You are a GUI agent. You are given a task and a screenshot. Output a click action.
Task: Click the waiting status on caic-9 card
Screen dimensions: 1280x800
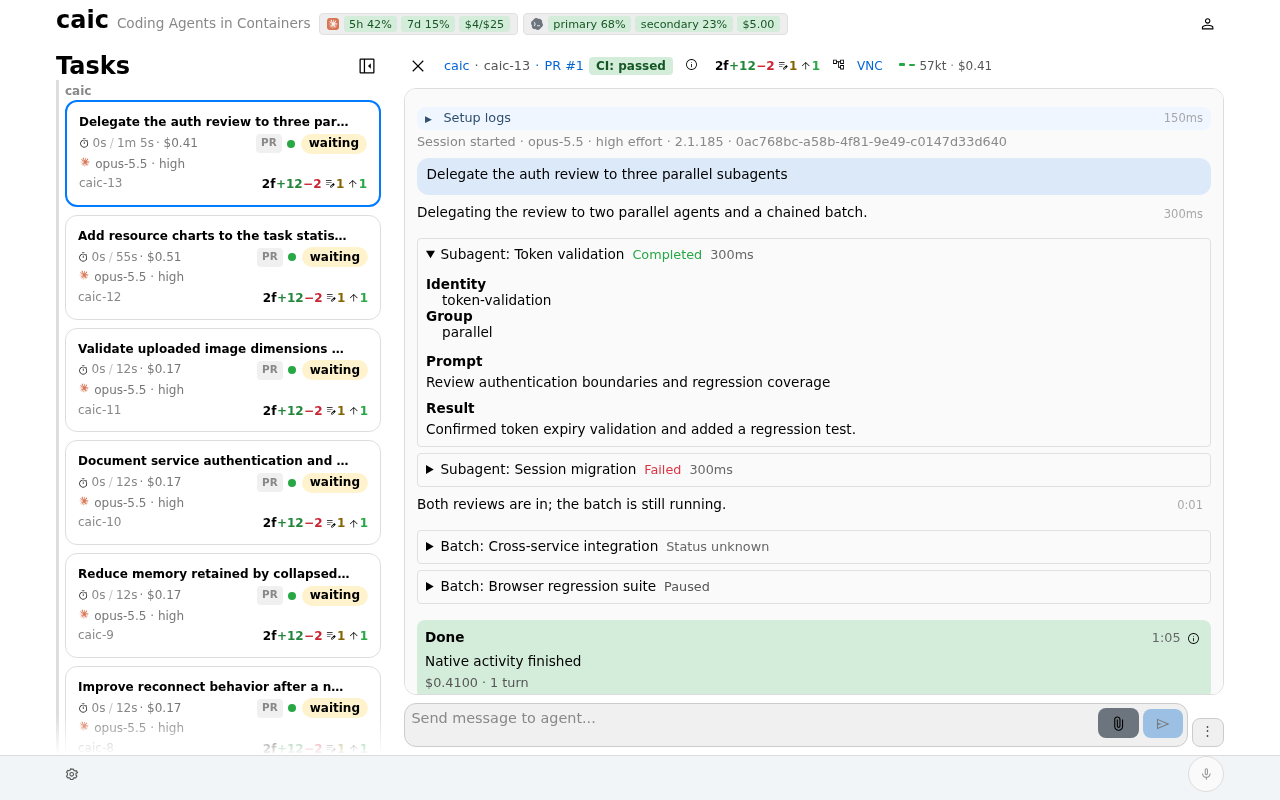335,595
